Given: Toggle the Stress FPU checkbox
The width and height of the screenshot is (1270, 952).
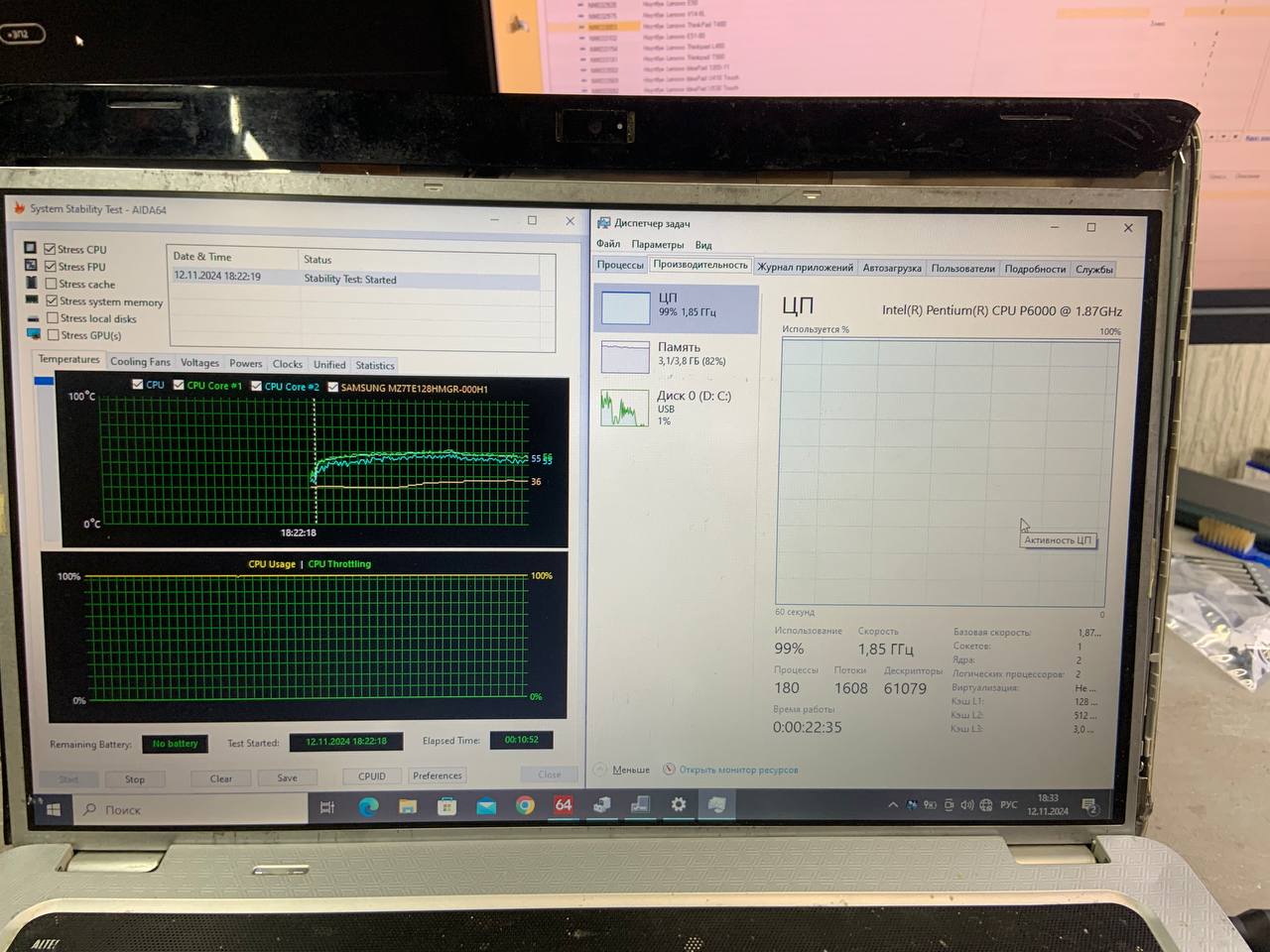Looking at the screenshot, I should 50,266.
